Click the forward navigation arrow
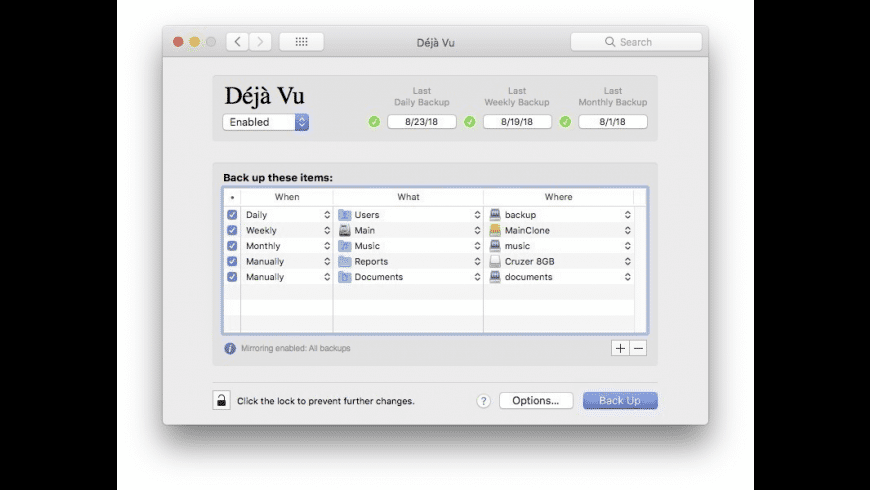870x490 pixels. [x=260, y=42]
